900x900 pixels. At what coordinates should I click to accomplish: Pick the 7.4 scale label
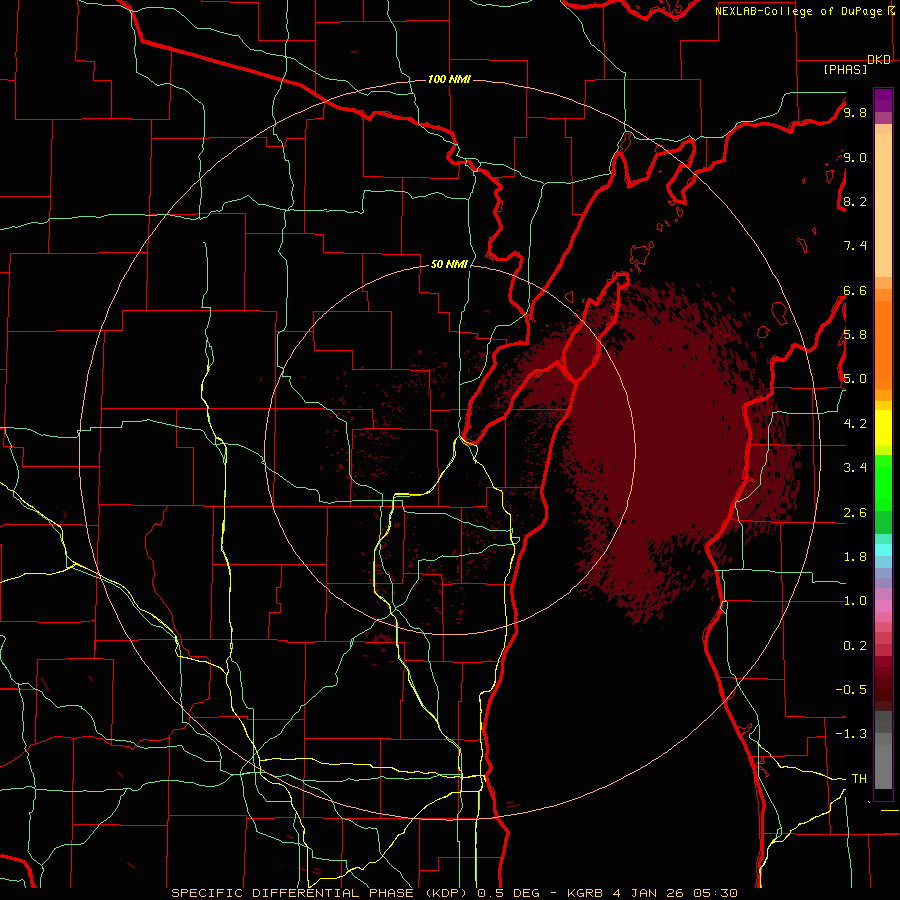click(855, 246)
